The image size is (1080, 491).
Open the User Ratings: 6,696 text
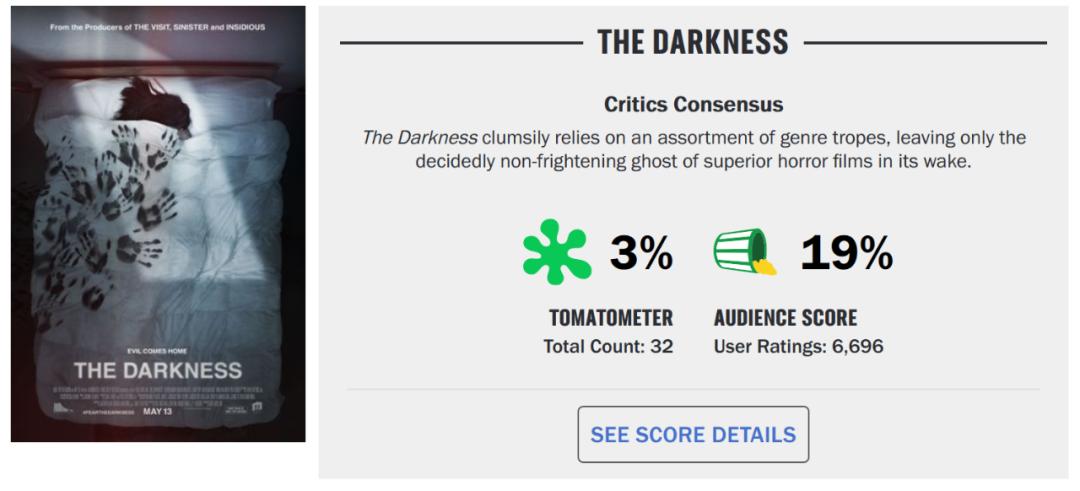click(798, 347)
